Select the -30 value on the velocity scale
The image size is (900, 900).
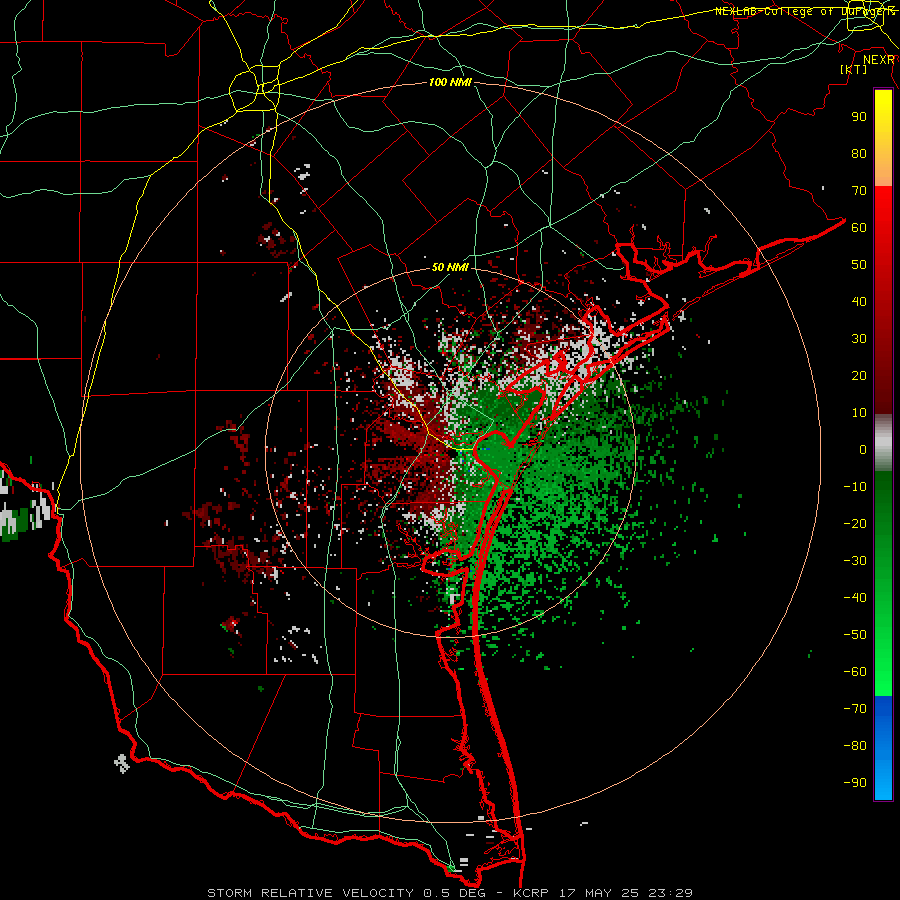pos(855,561)
